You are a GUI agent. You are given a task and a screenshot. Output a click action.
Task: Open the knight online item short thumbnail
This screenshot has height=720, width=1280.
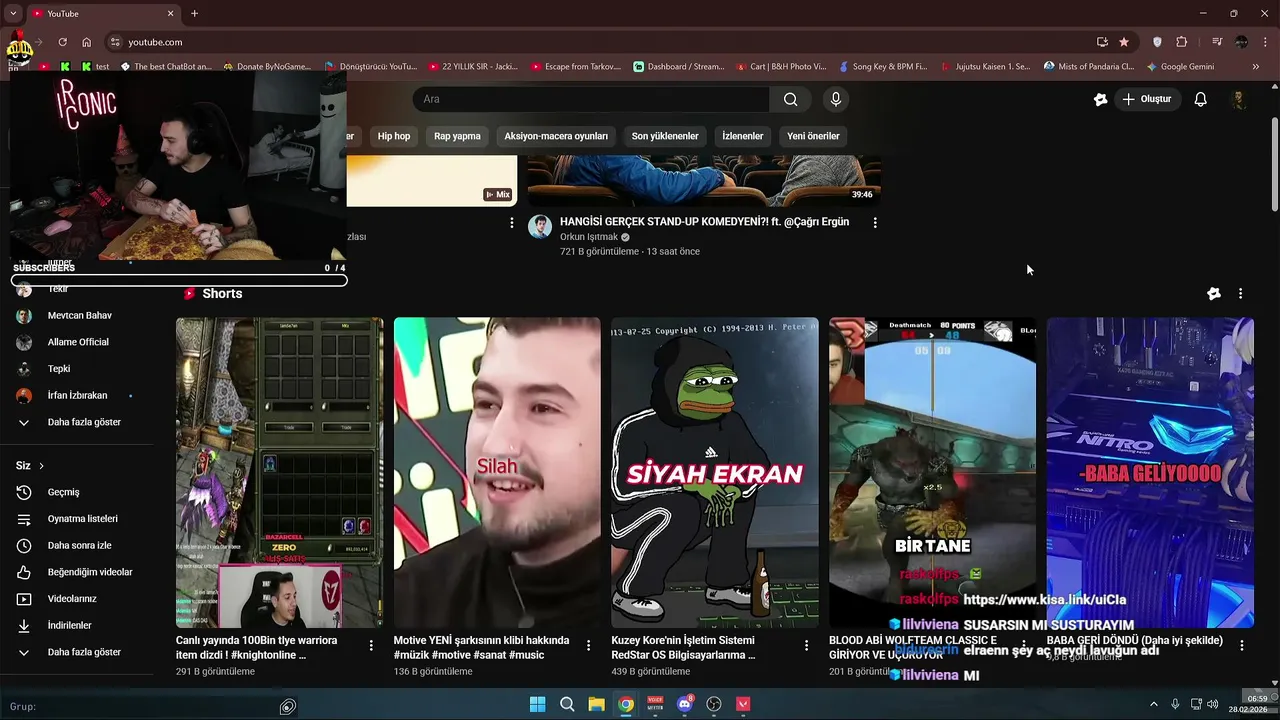279,472
